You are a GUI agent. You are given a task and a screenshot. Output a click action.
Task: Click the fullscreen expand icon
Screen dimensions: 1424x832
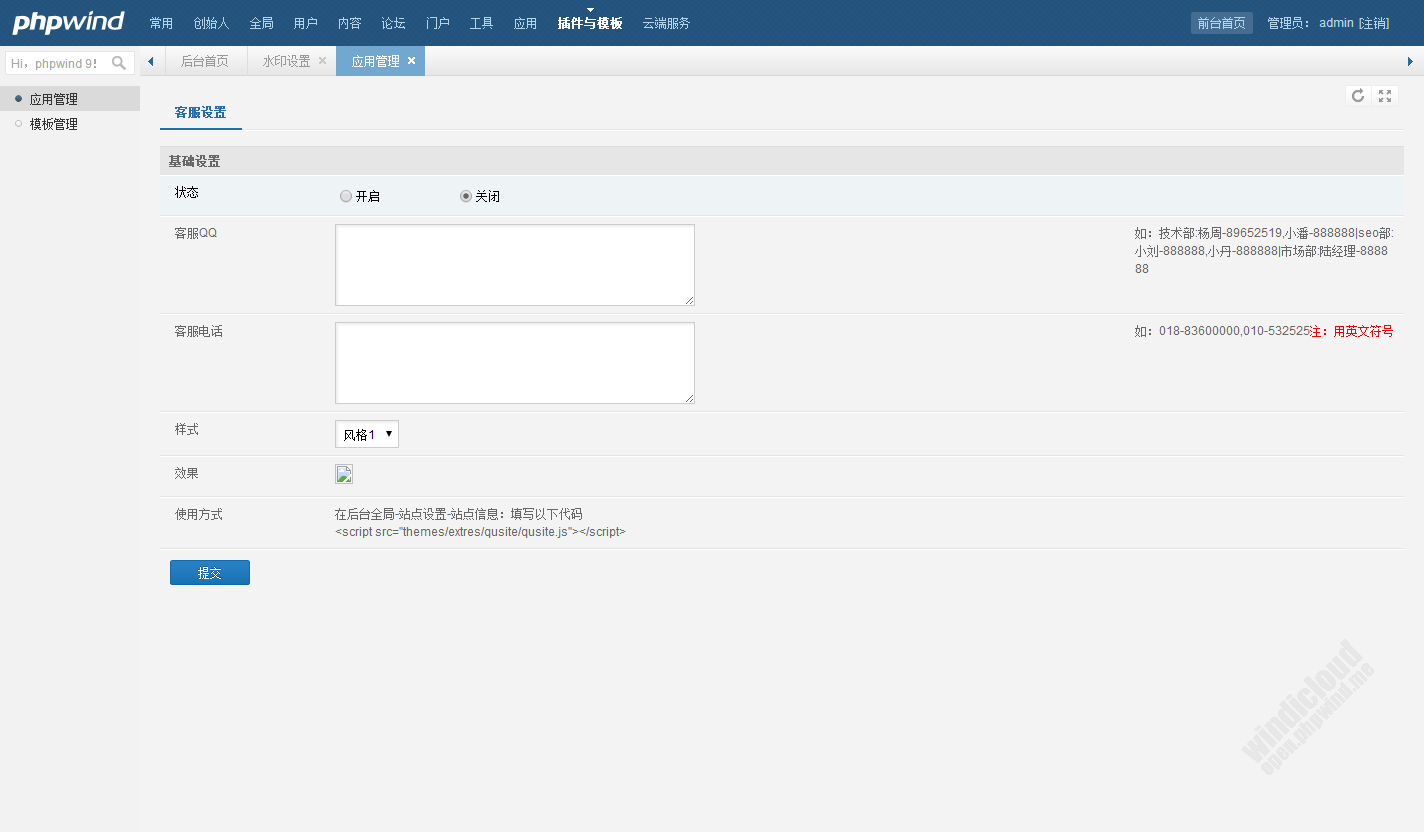coord(1385,96)
